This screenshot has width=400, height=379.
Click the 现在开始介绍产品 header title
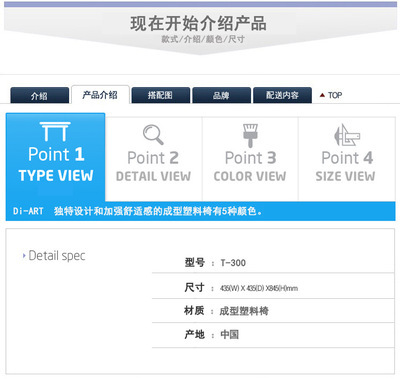point(198,24)
